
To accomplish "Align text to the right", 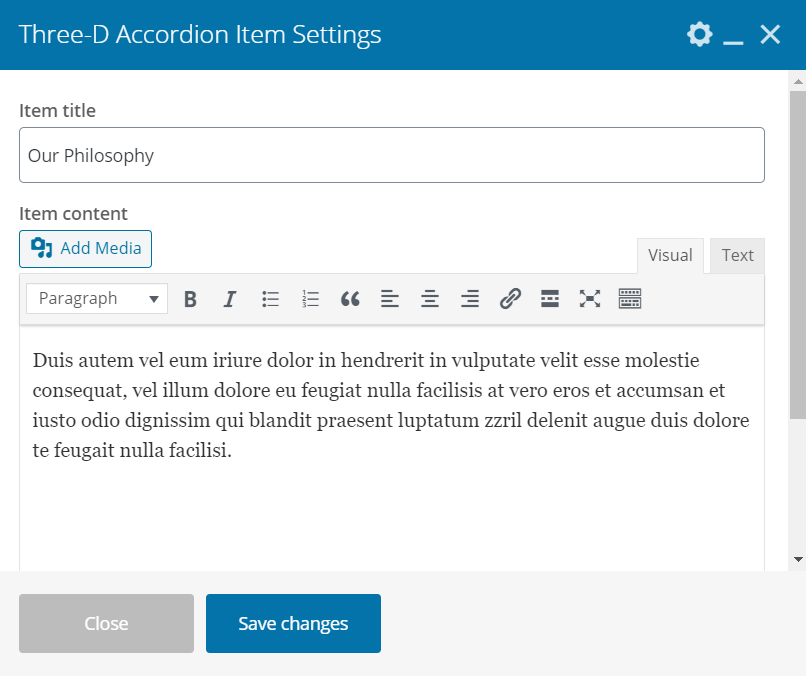I will click(x=470, y=298).
